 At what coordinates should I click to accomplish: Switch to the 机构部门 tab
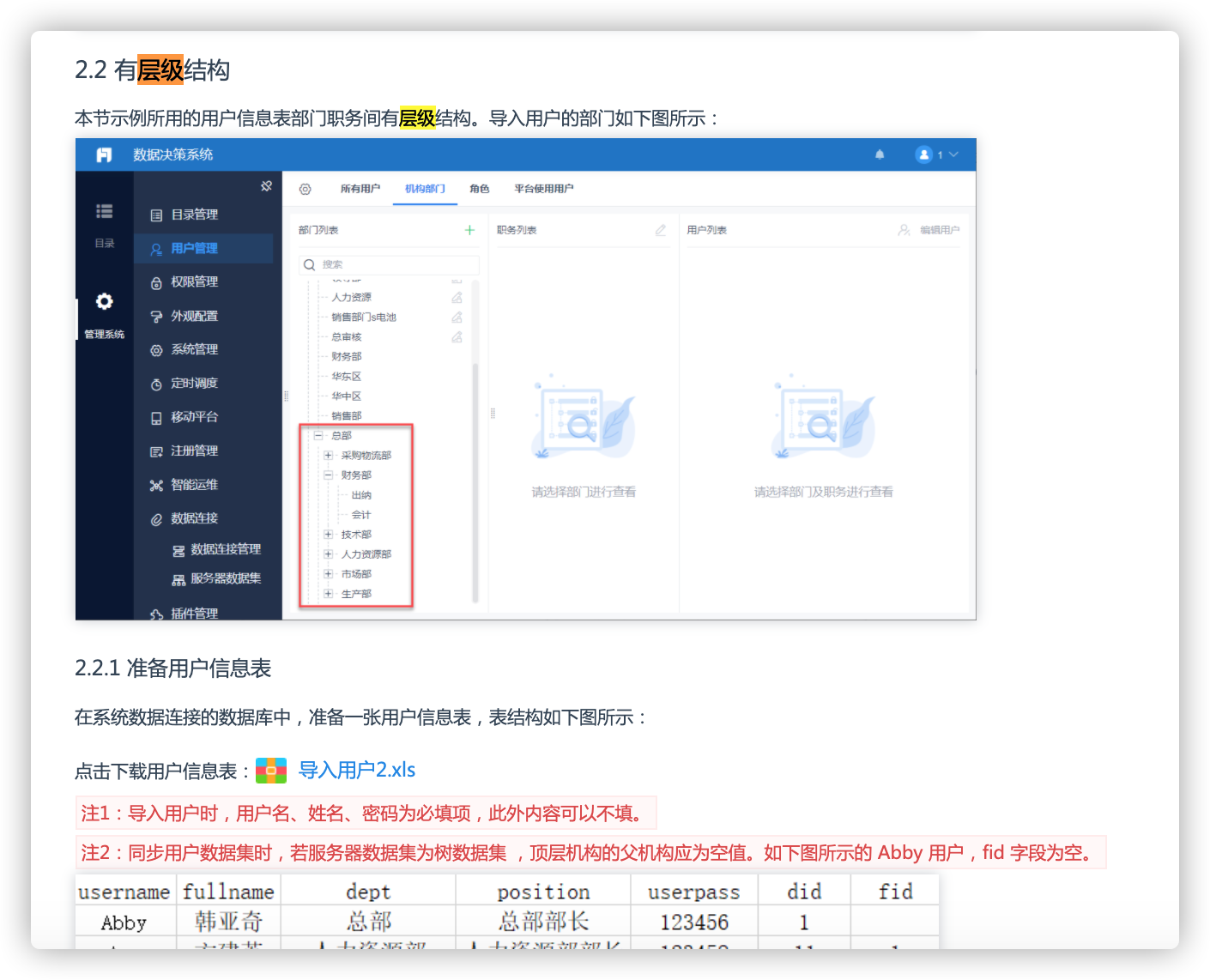click(425, 189)
